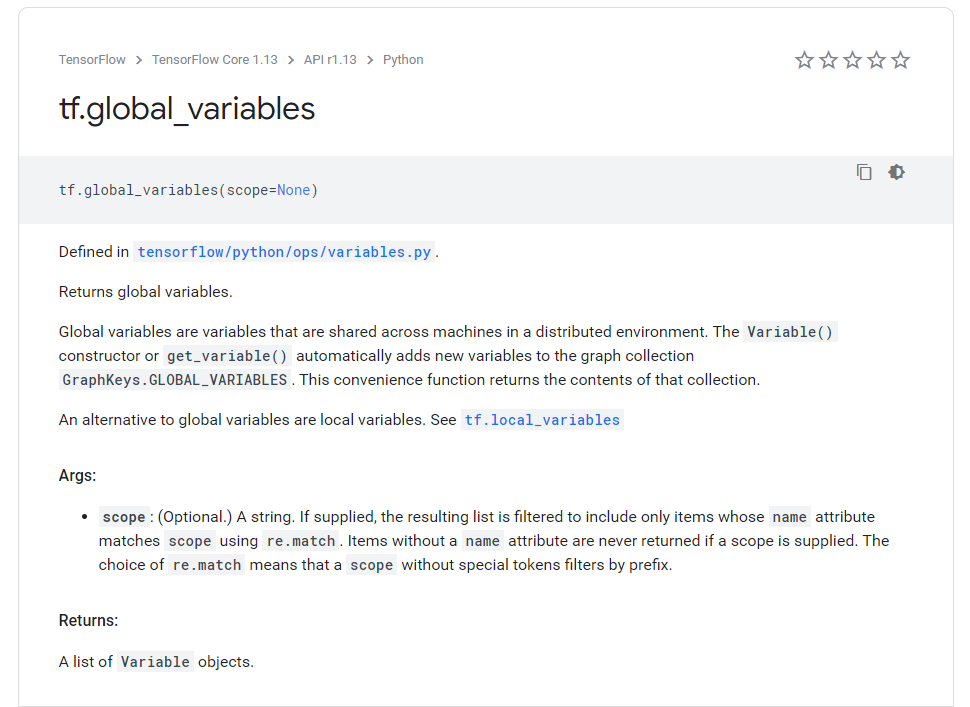The image size is (970, 707).
Task: Give the page a four-star rating
Action: (x=876, y=60)
